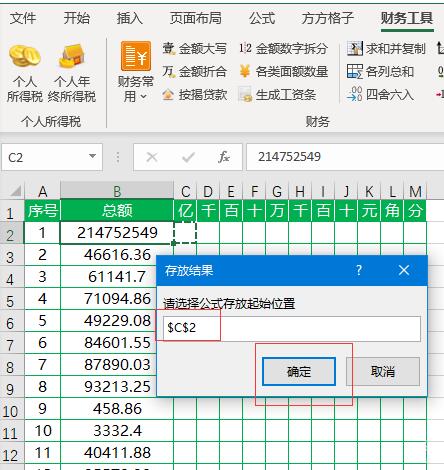Switch to the 页面布局 tab
This screenshot has height=470, width=444.
[196, 18]
